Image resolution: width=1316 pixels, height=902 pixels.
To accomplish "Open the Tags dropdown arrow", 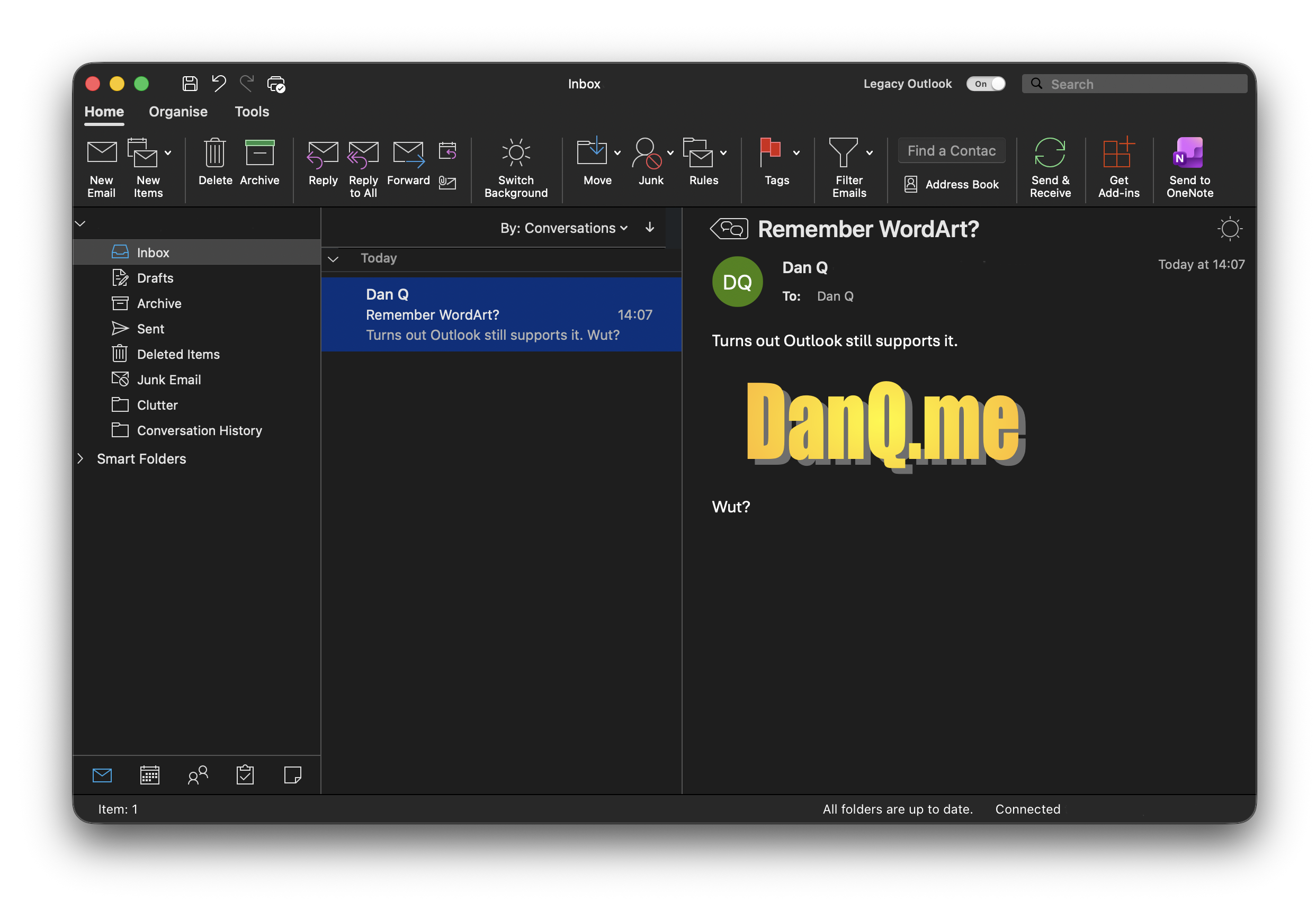I will pos(796,153).
